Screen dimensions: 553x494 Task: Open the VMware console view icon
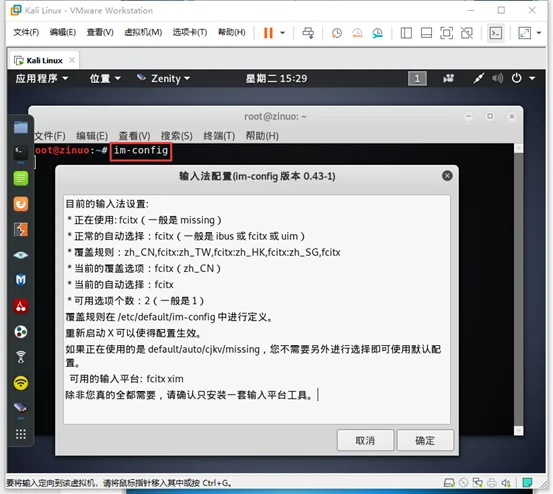(x=496, y=33)
